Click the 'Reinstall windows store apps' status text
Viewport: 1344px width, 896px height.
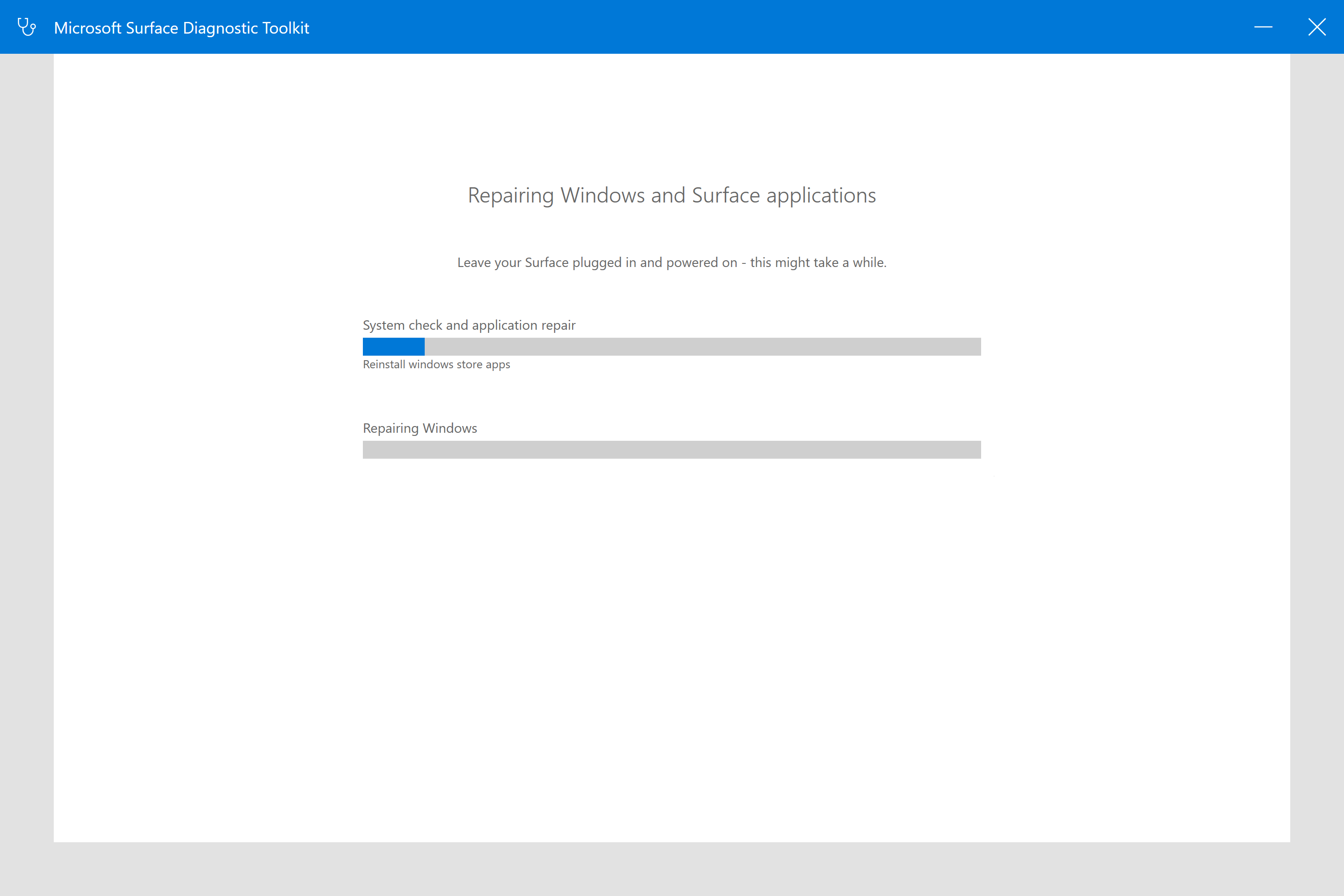click(436, 364)
